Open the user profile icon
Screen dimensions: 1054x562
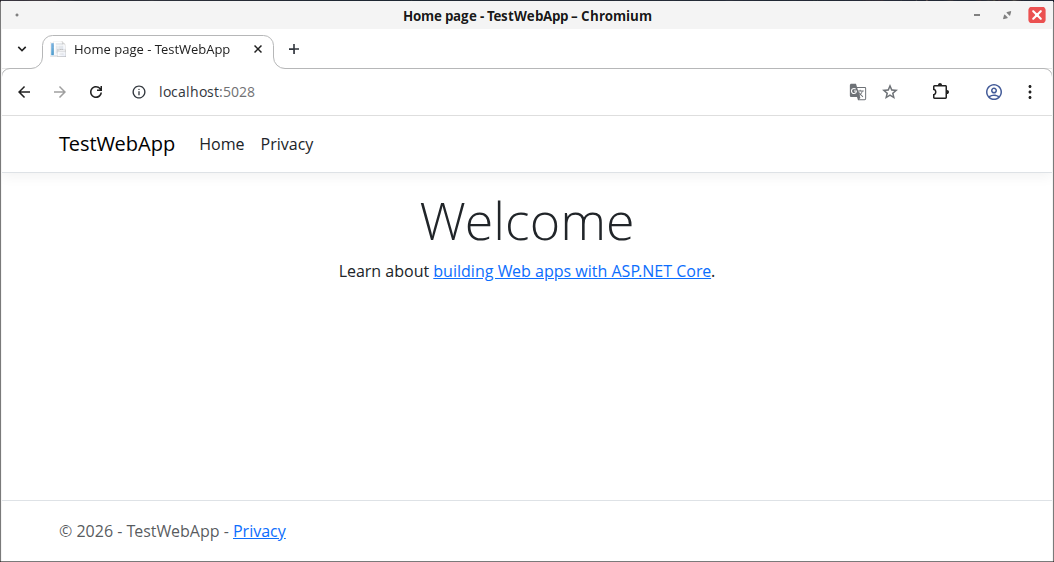994,92
